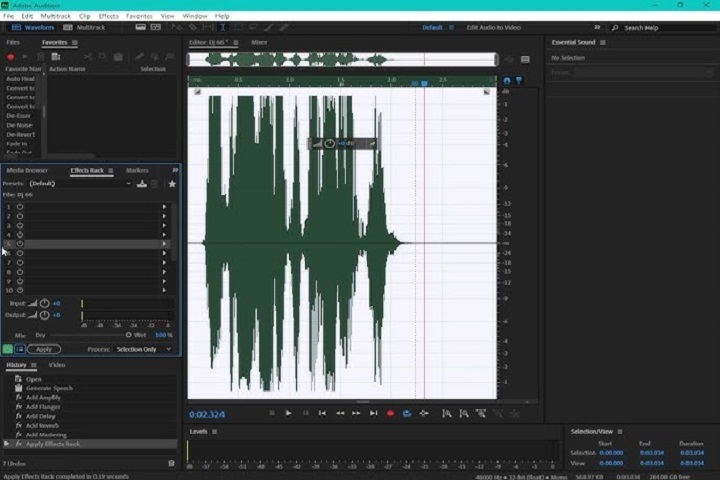
Task: Click the Rewind transport icon
Action: click(340, 413)
